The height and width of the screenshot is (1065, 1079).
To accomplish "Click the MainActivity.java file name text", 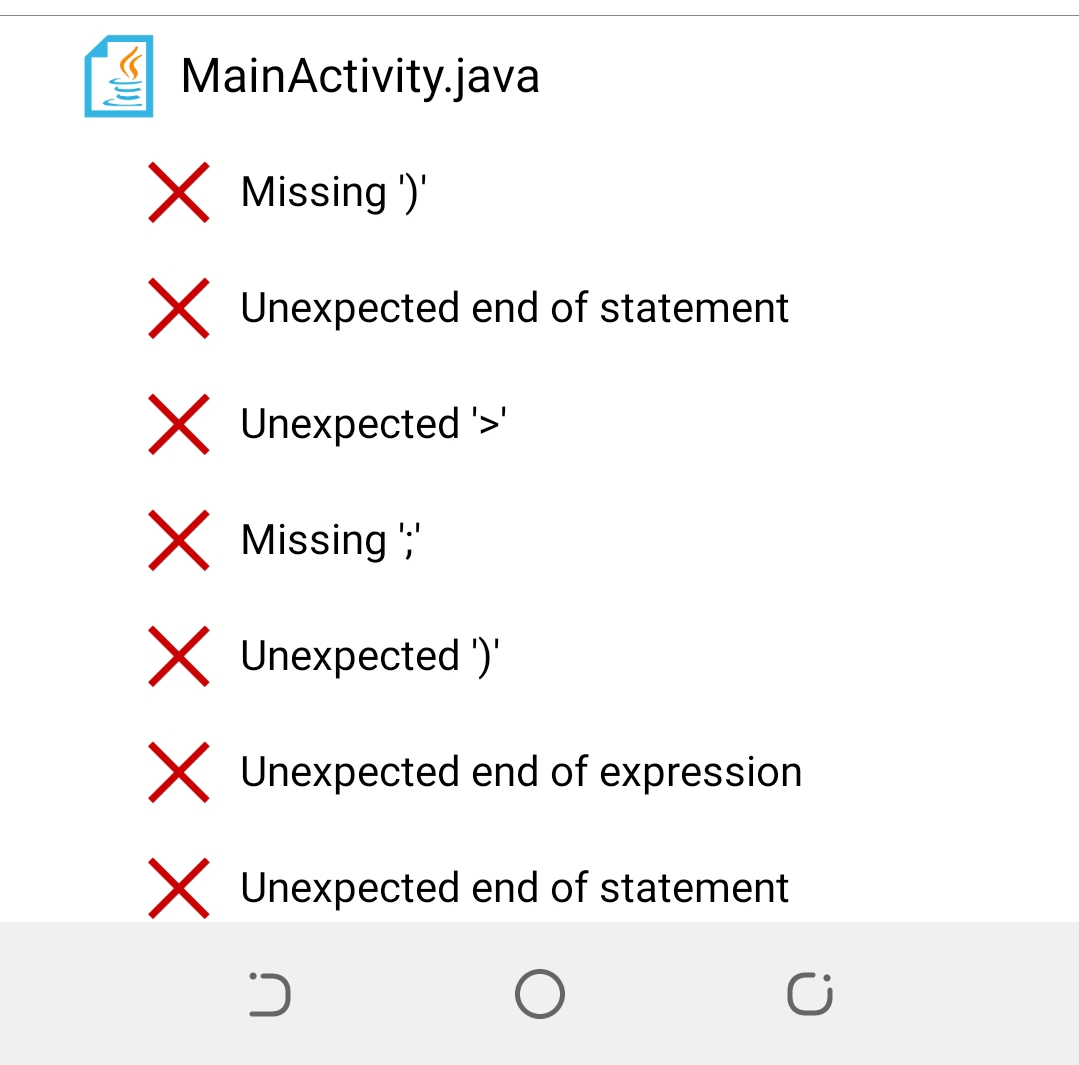I will pos(360,77).
